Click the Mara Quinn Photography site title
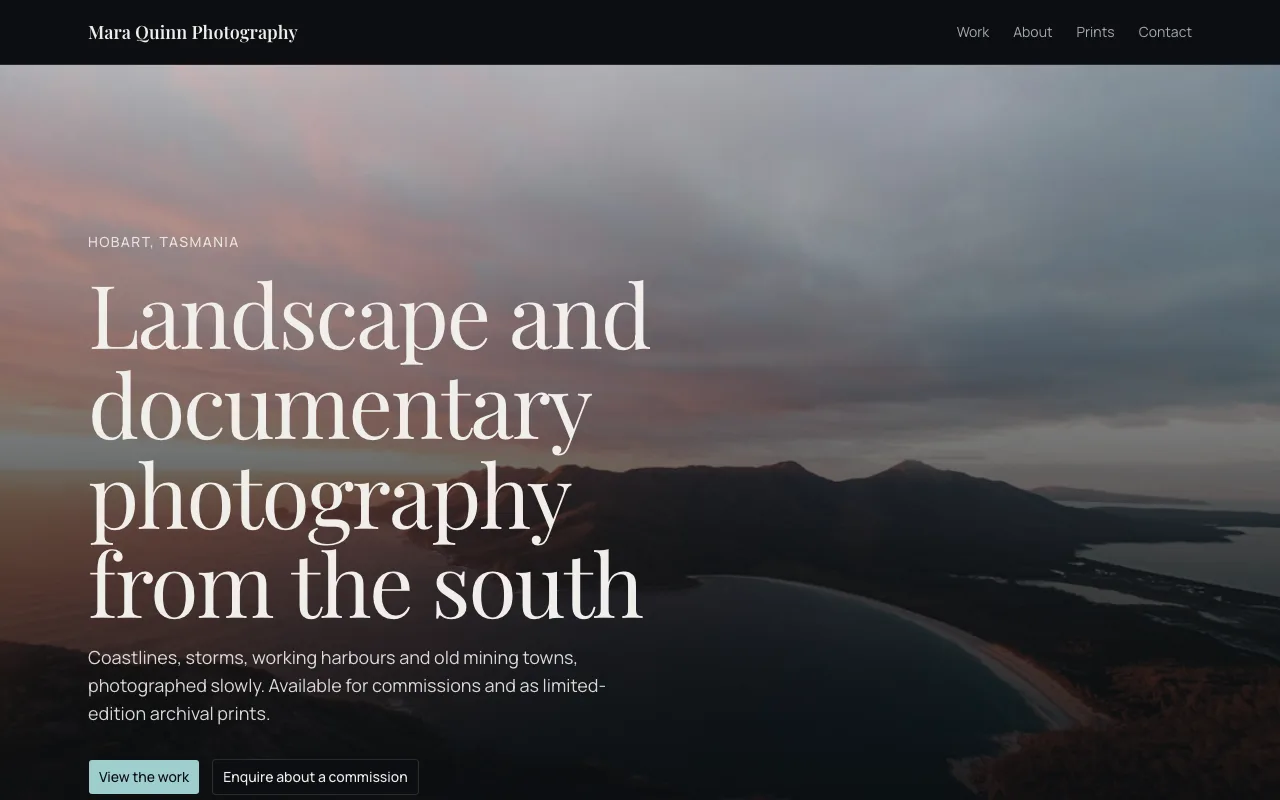The image size is (1280, 800). [x=193, y=32]
